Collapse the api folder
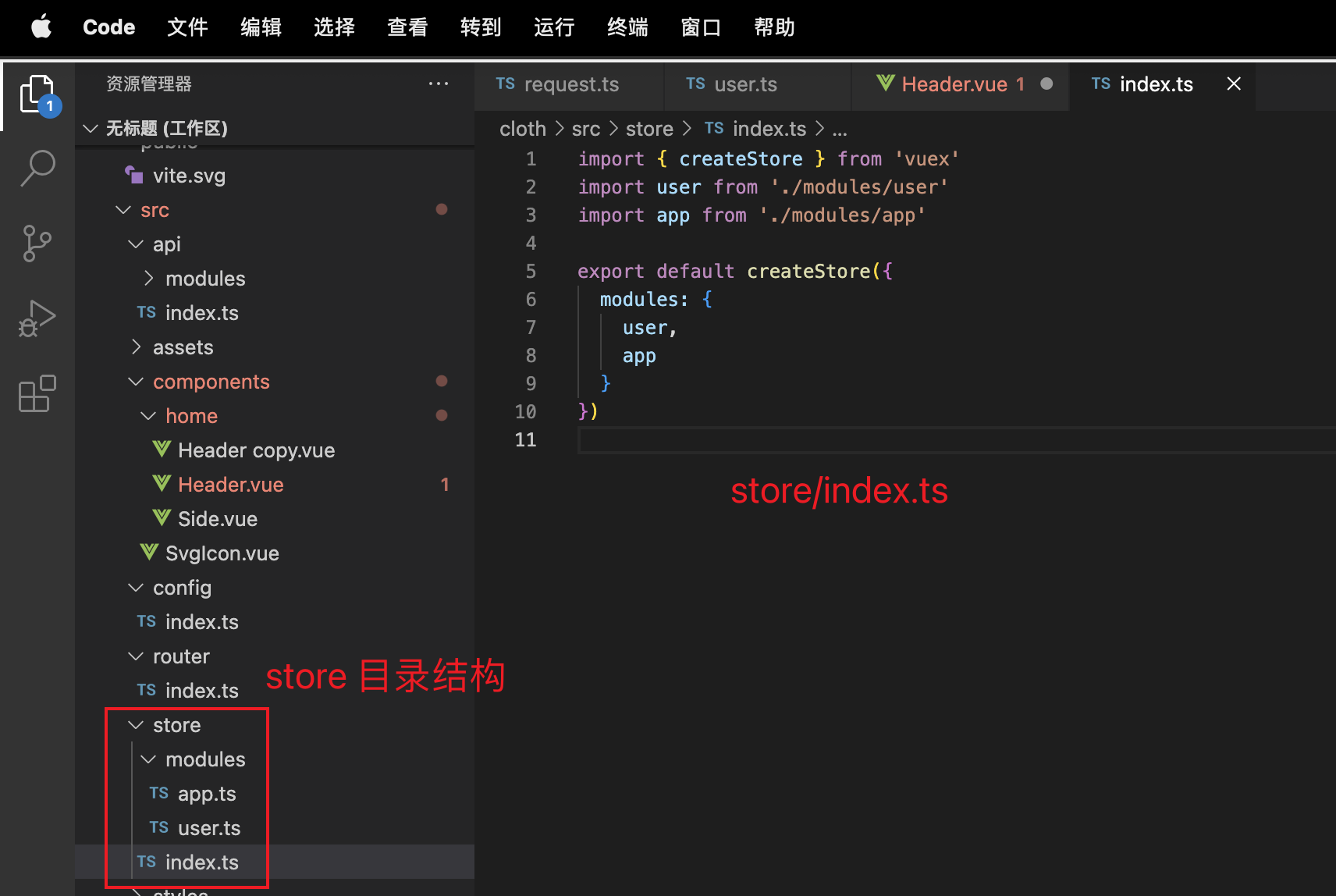 (136, 244)
